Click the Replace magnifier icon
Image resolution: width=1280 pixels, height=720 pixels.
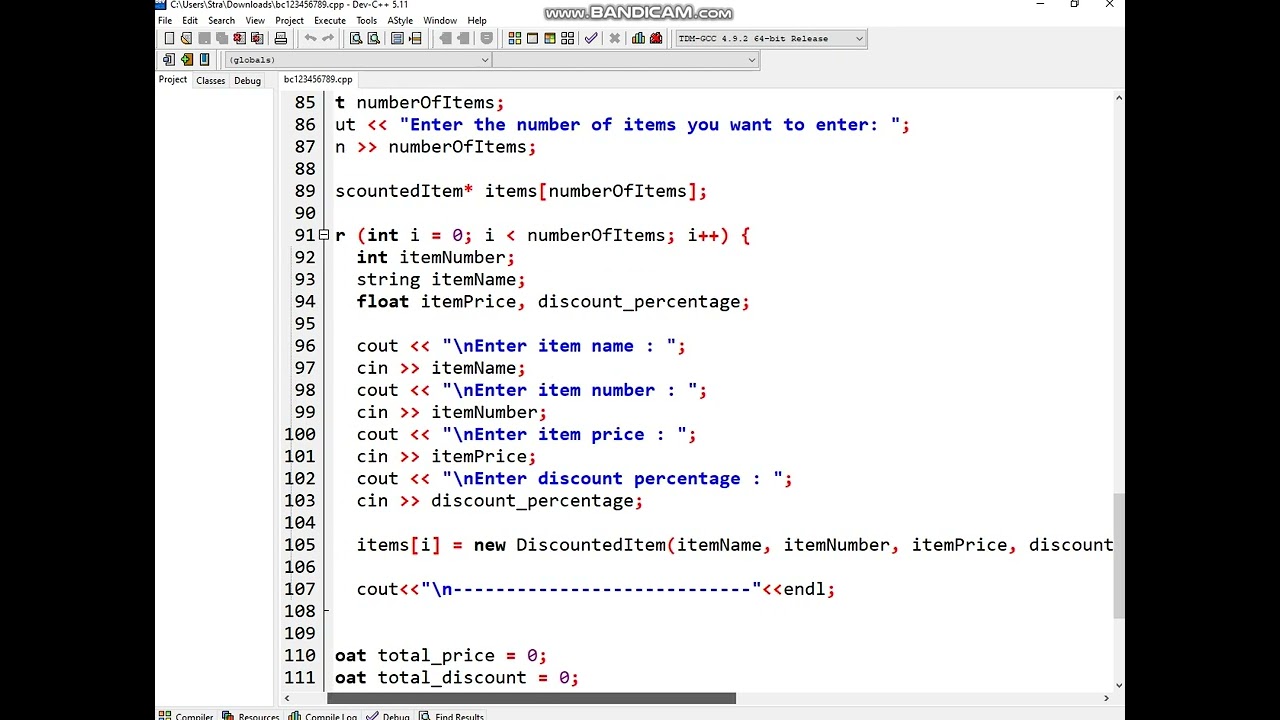(x=374, y=38)
